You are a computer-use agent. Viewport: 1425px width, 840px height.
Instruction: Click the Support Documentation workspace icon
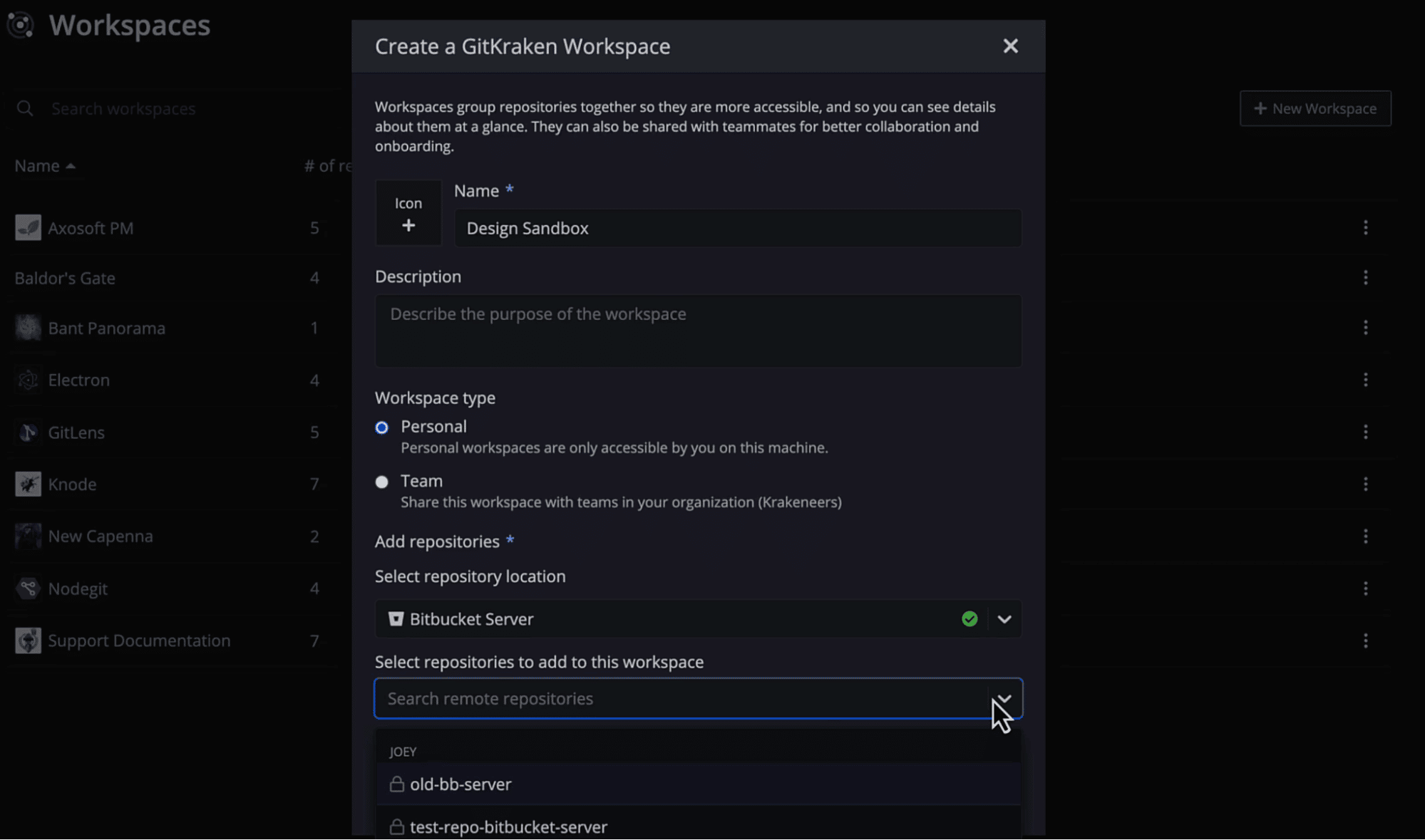click(x=27, y=641)
